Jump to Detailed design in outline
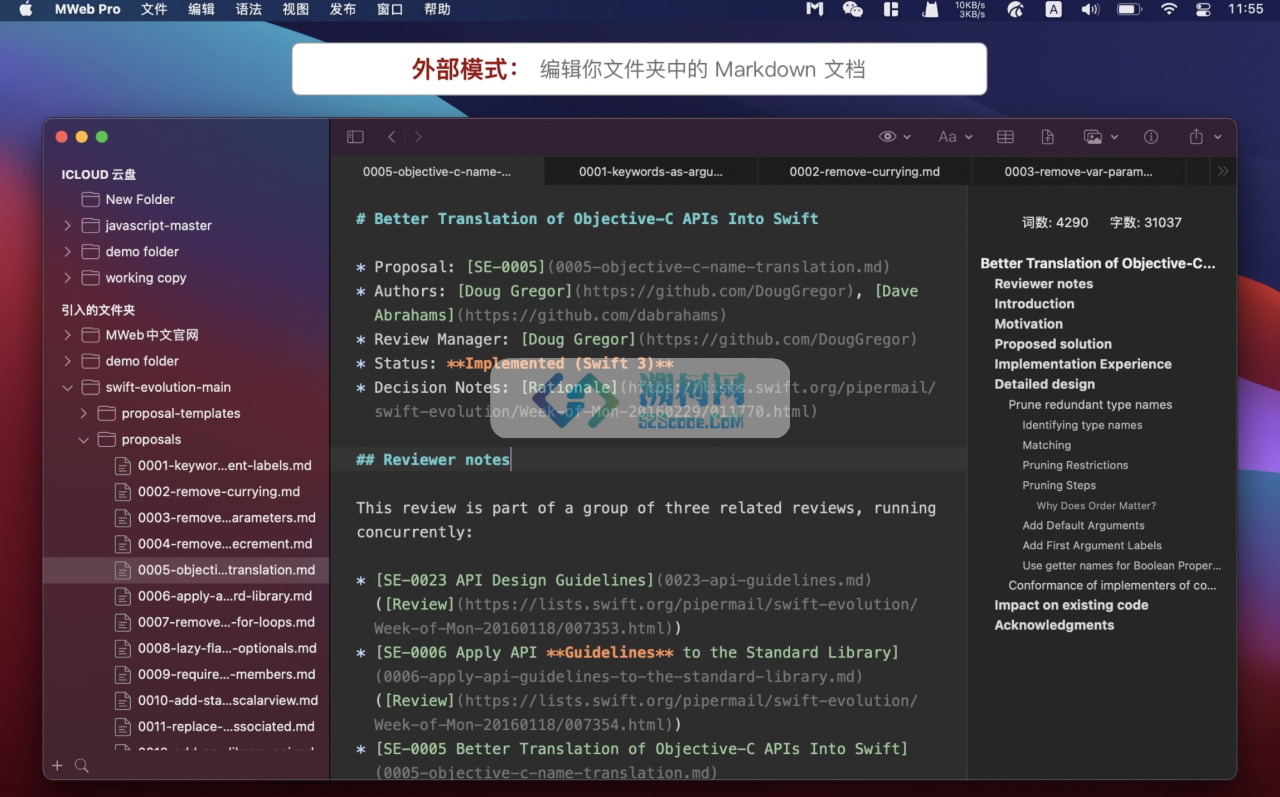Image resolution: width=1280 pixels, height=797 pixels. pyautogui.click(x=1044, y=384)
